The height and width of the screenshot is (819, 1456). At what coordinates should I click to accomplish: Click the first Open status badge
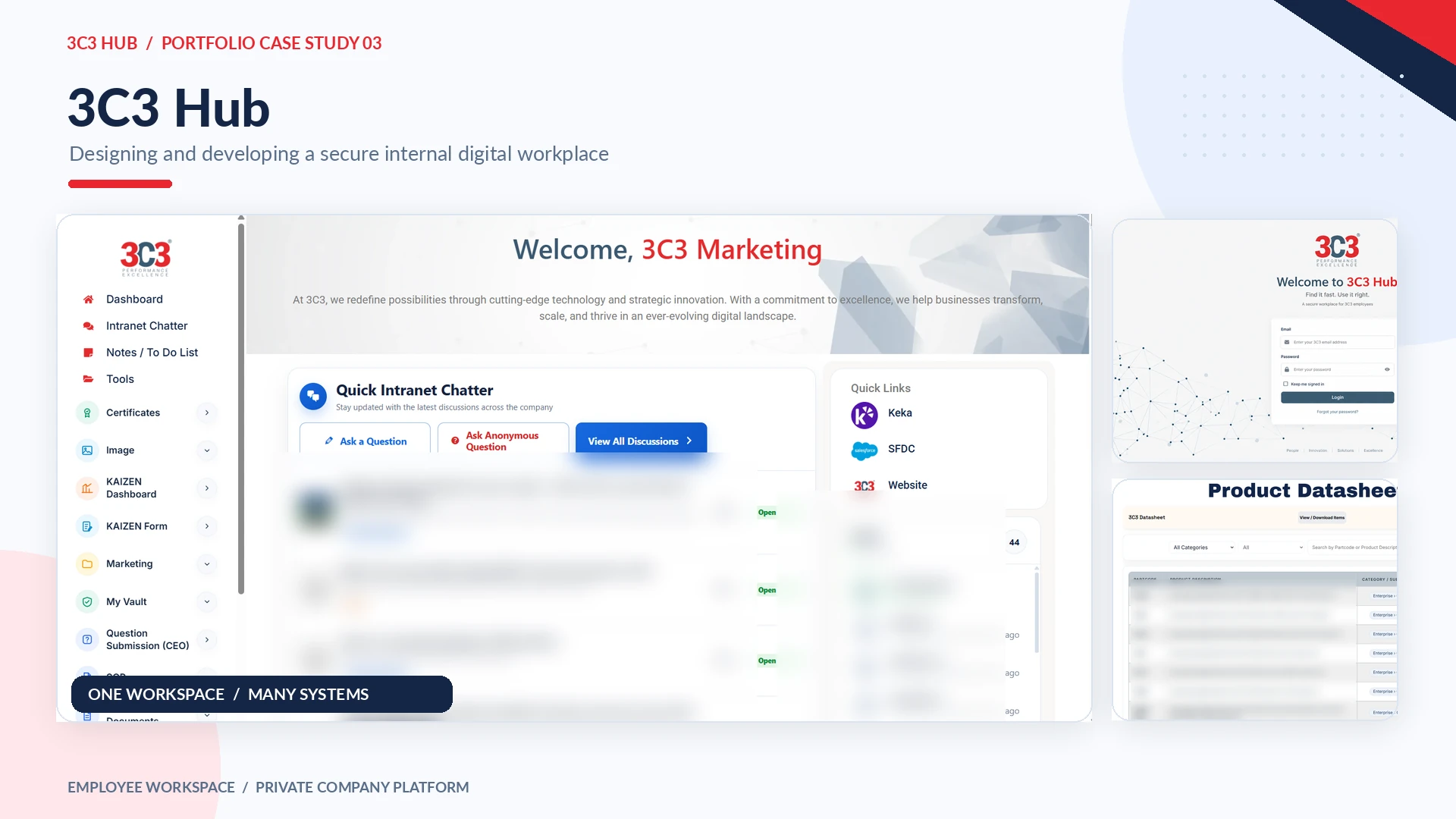[x=767, y=513]
